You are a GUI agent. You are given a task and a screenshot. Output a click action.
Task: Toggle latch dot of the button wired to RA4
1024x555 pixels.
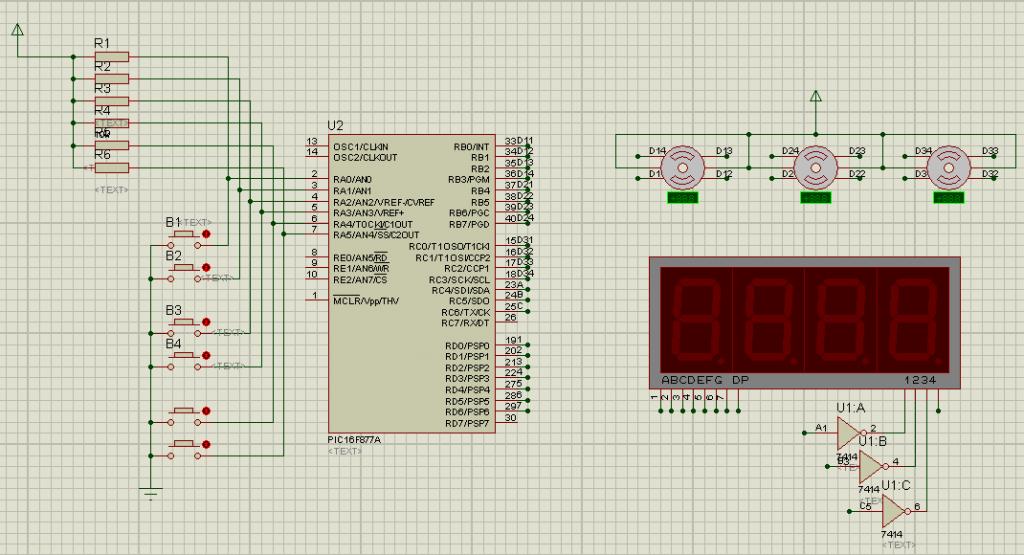coord(206,411)
